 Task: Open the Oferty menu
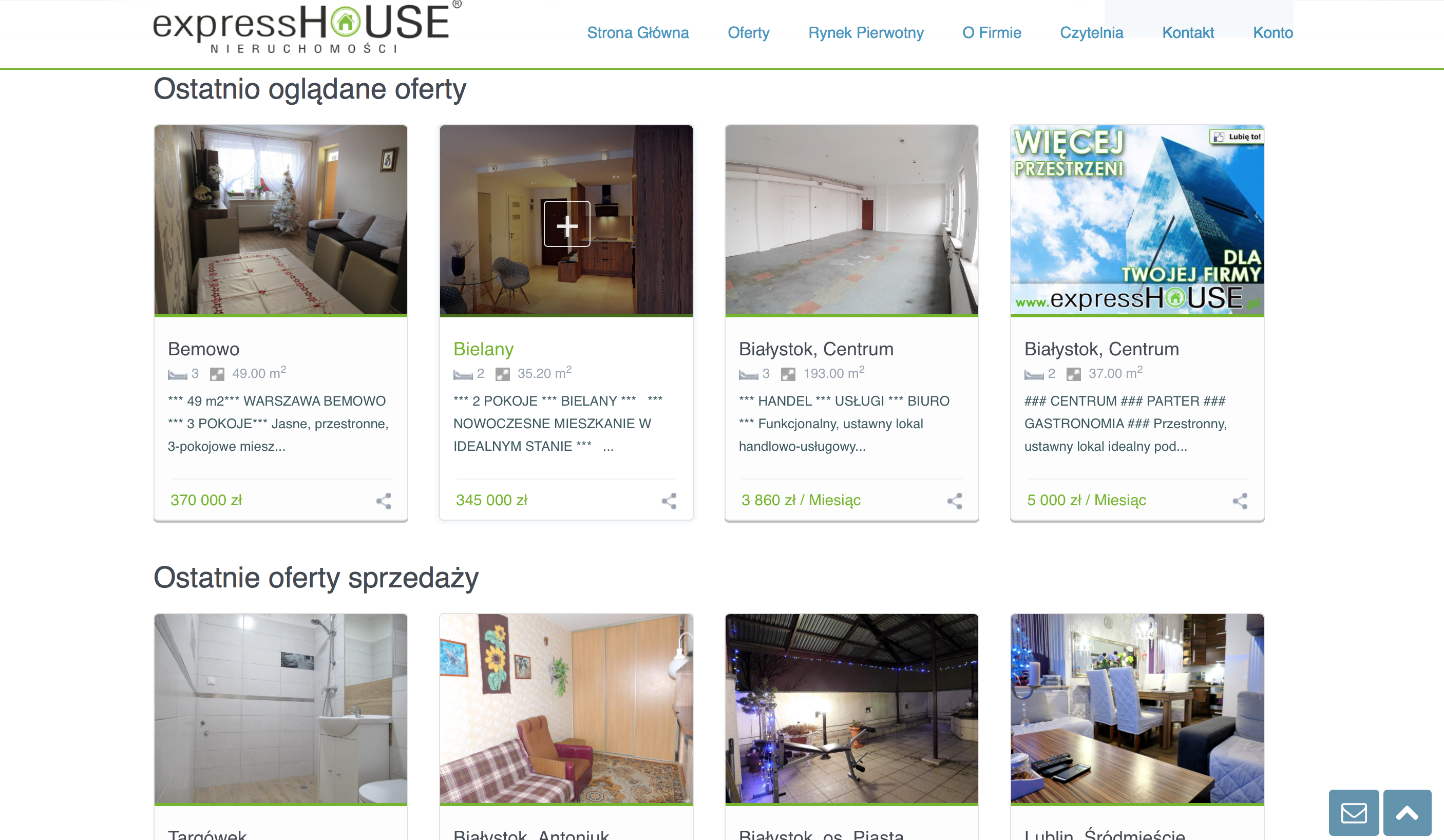tap(748, 33)
